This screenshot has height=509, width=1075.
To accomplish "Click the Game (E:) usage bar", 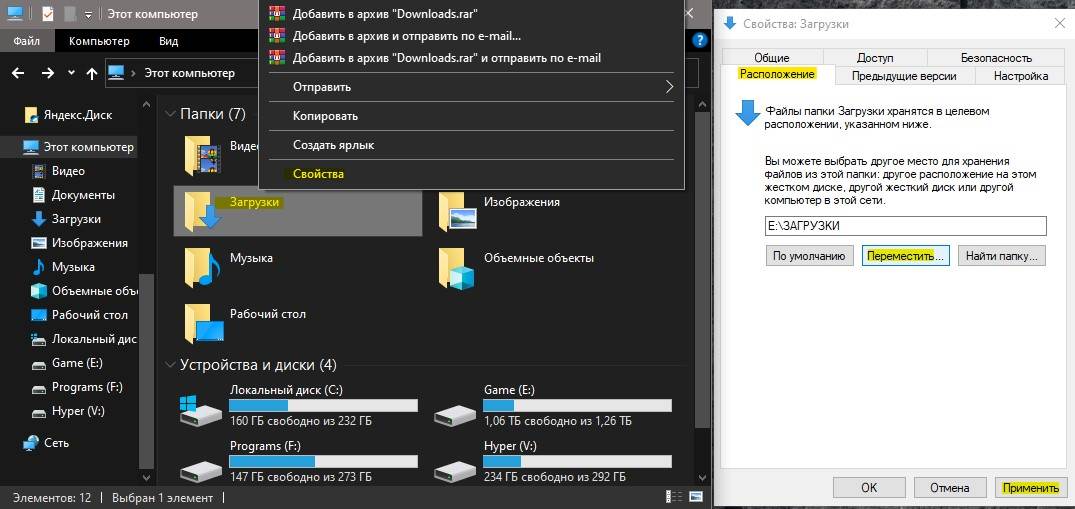I will tap(577, 405).
